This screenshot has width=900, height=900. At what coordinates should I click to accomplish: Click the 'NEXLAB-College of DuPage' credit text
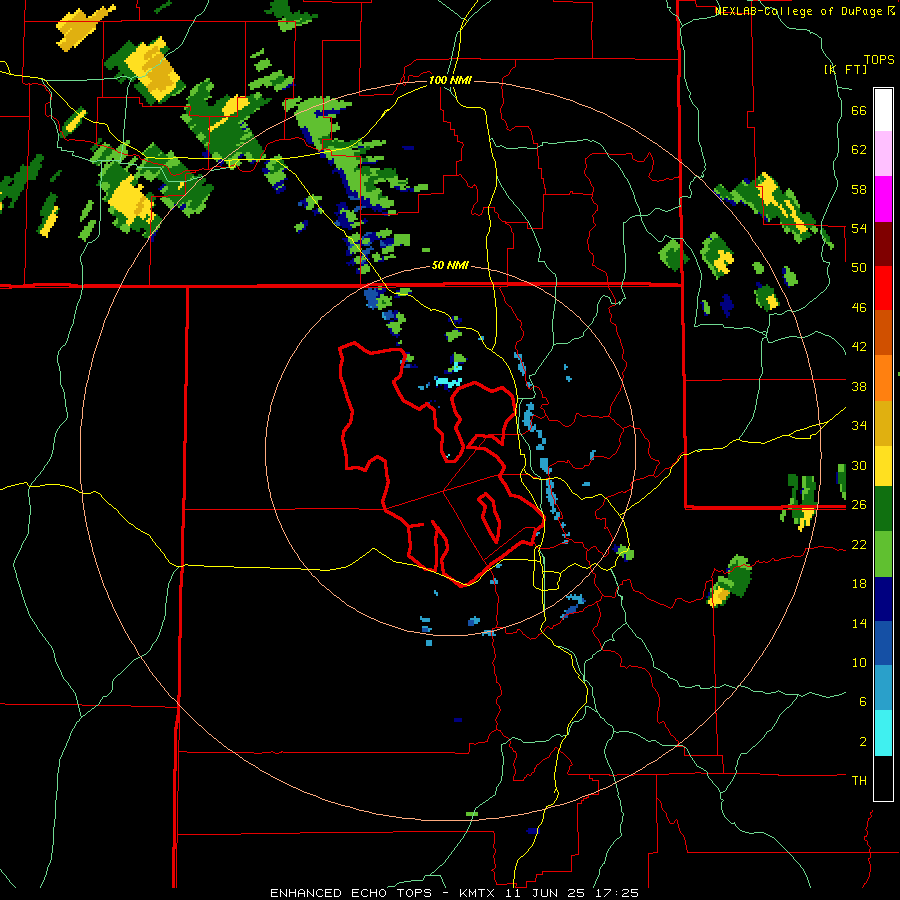click(800, 11)
